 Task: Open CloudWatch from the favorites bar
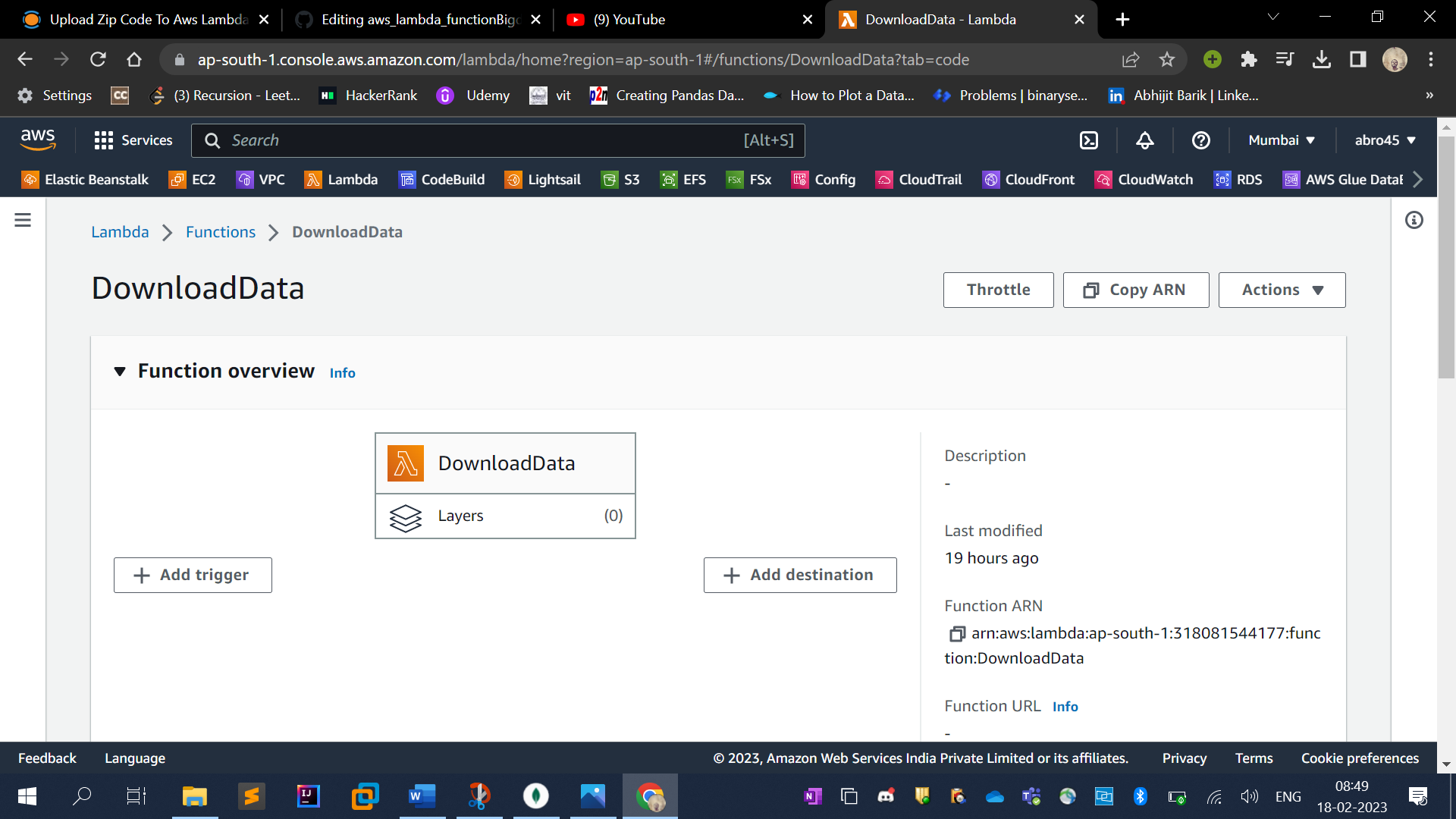pos(1144,180)
